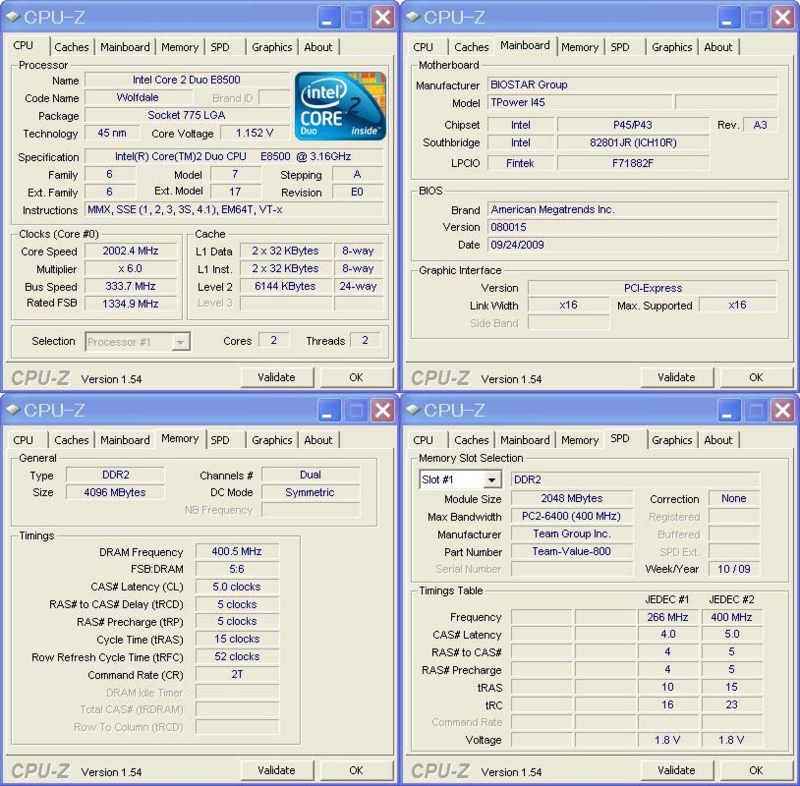
Task: Click the BIOSTAR Group manufacturer field
Action: [x=632, y=85]
